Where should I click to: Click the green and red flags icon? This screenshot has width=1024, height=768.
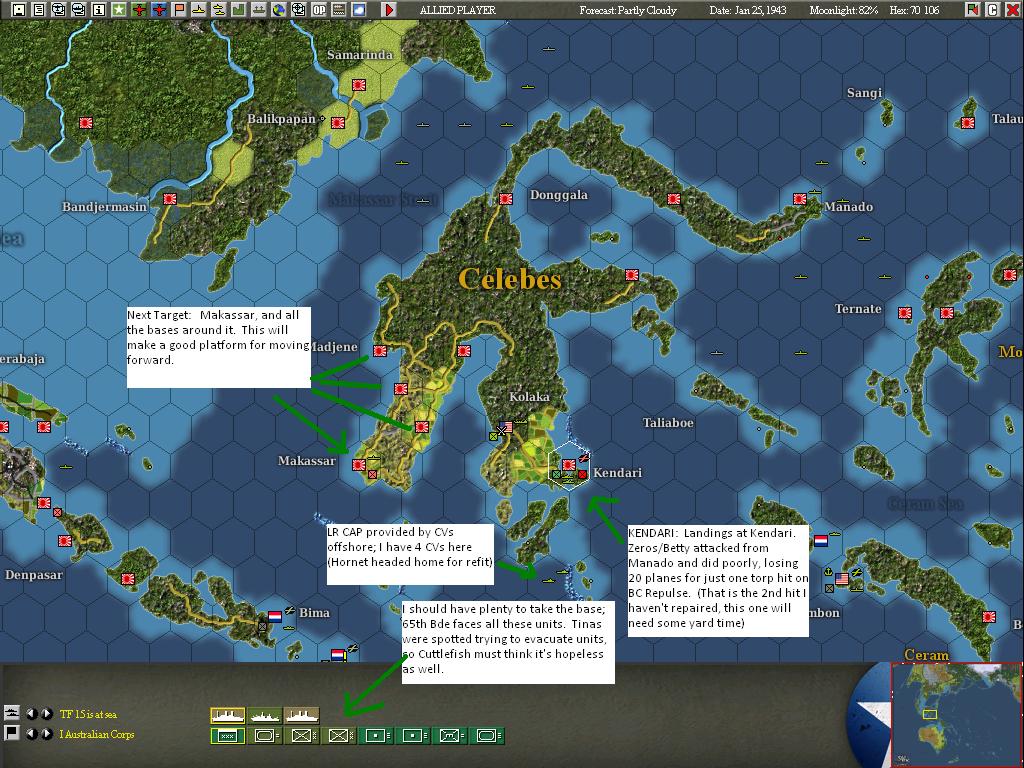pyautogui.click(x=973, y=9)
